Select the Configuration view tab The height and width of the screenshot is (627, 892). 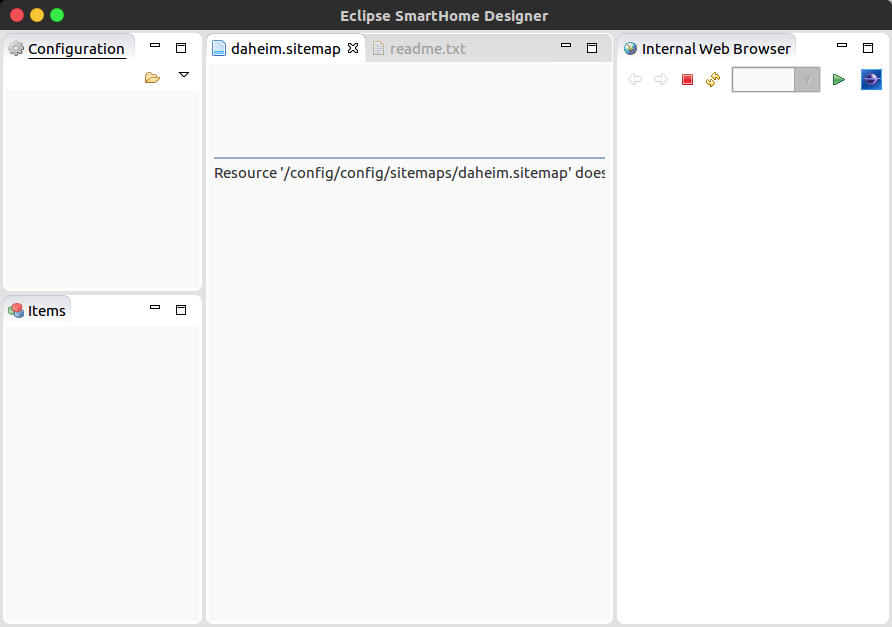[x=68, y=49]
